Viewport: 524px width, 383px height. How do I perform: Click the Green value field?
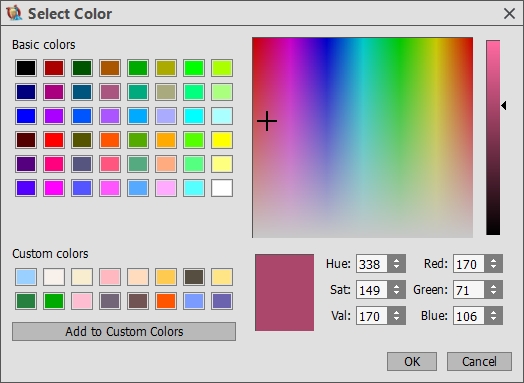[x=469, y=289]
